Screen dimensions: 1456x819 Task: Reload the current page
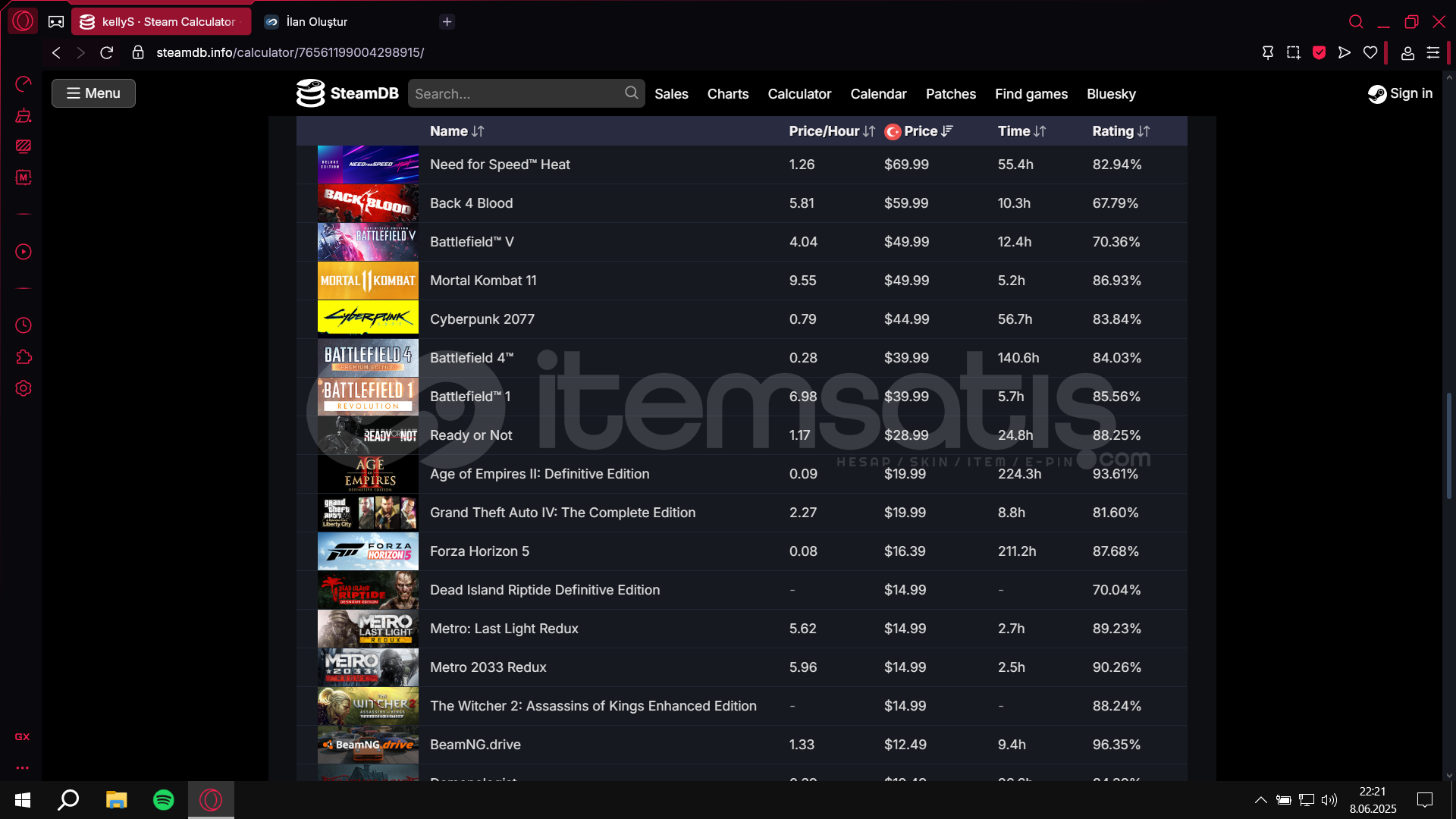[107, 52]
